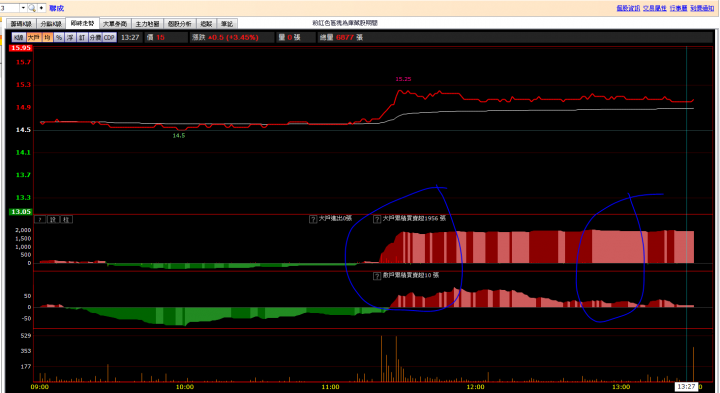Image resolution: width=720 pixels, height=393 pixels.
Task: Open the 主力地圖 tab
Action: (147, 24)
